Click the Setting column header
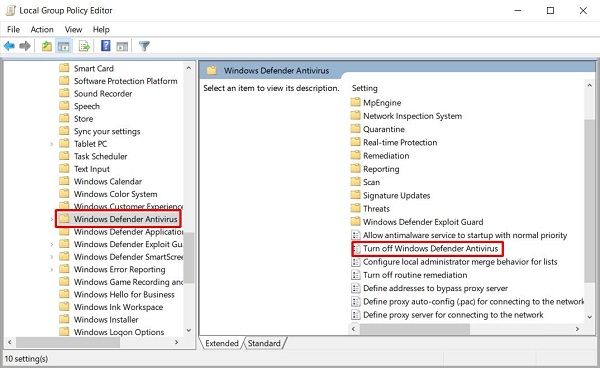 pyautogui.click(x=365, y=88)
